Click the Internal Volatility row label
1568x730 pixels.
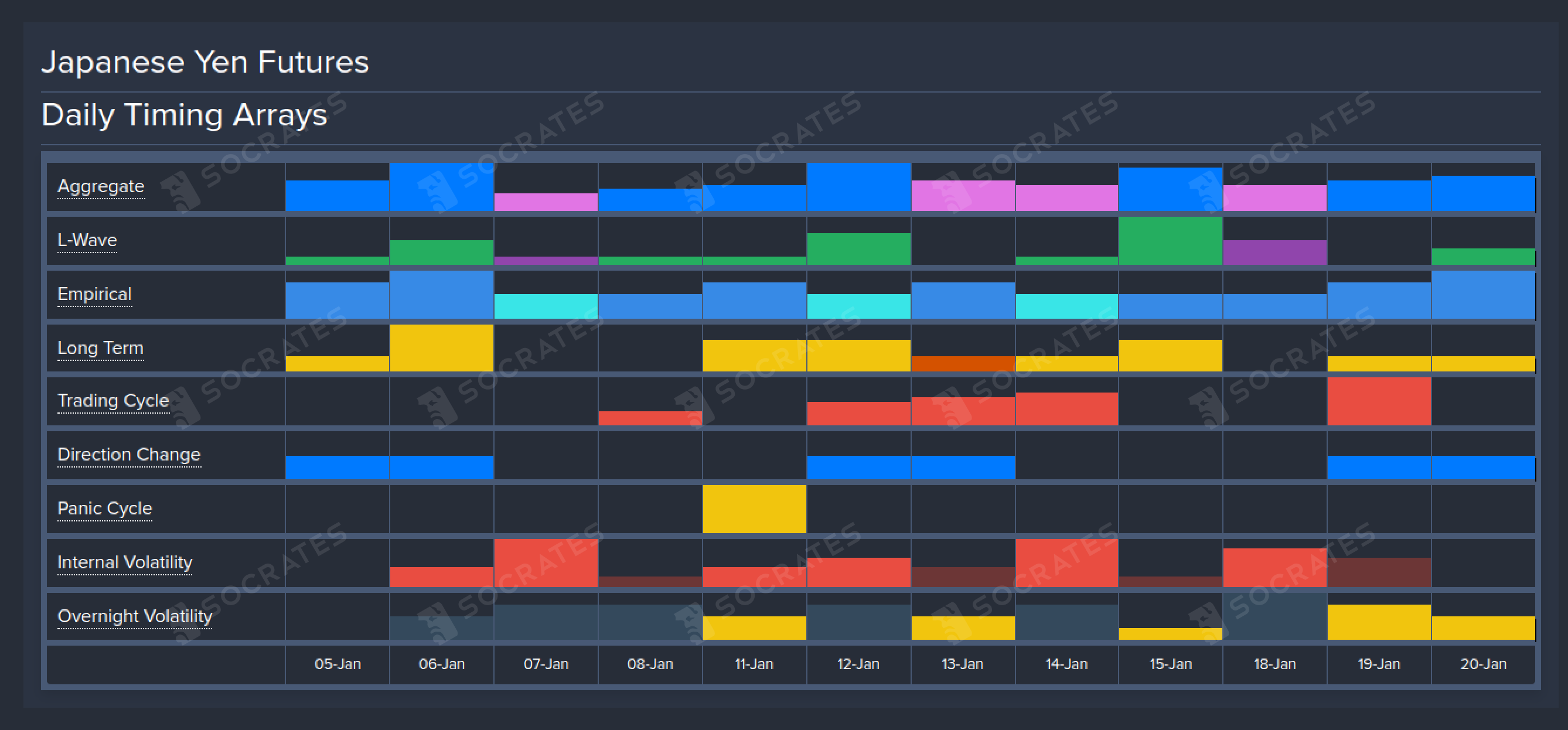[x=125, y=562]
